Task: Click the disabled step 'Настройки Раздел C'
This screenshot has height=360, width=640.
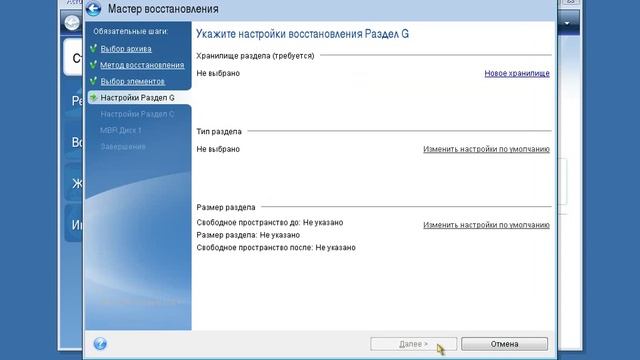Action: click(x=137, y=114)
